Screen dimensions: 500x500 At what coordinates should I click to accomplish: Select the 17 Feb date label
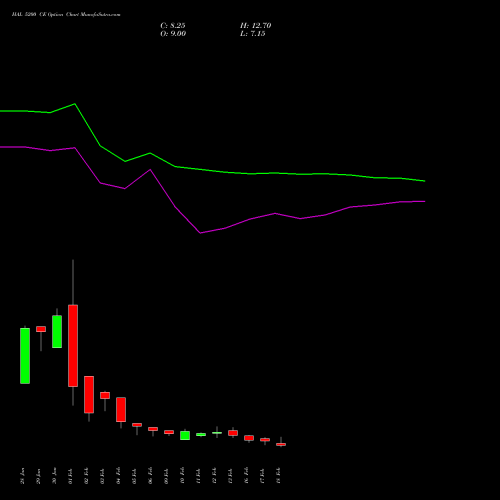(262, 476)
